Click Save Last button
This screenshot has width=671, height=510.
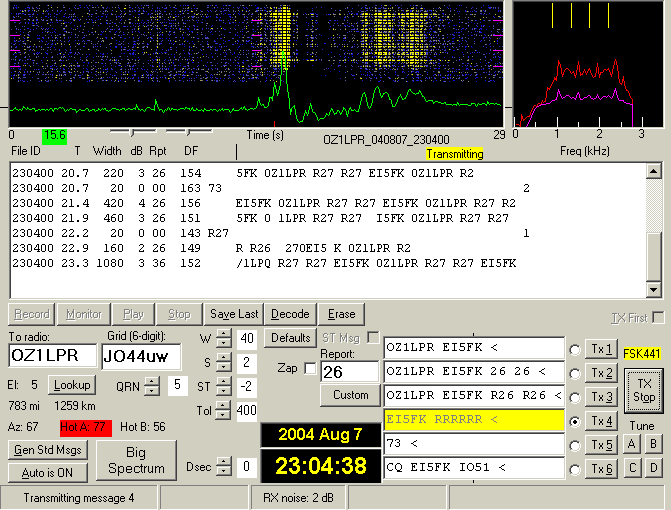pyautogui.click(x=236, y=314)
